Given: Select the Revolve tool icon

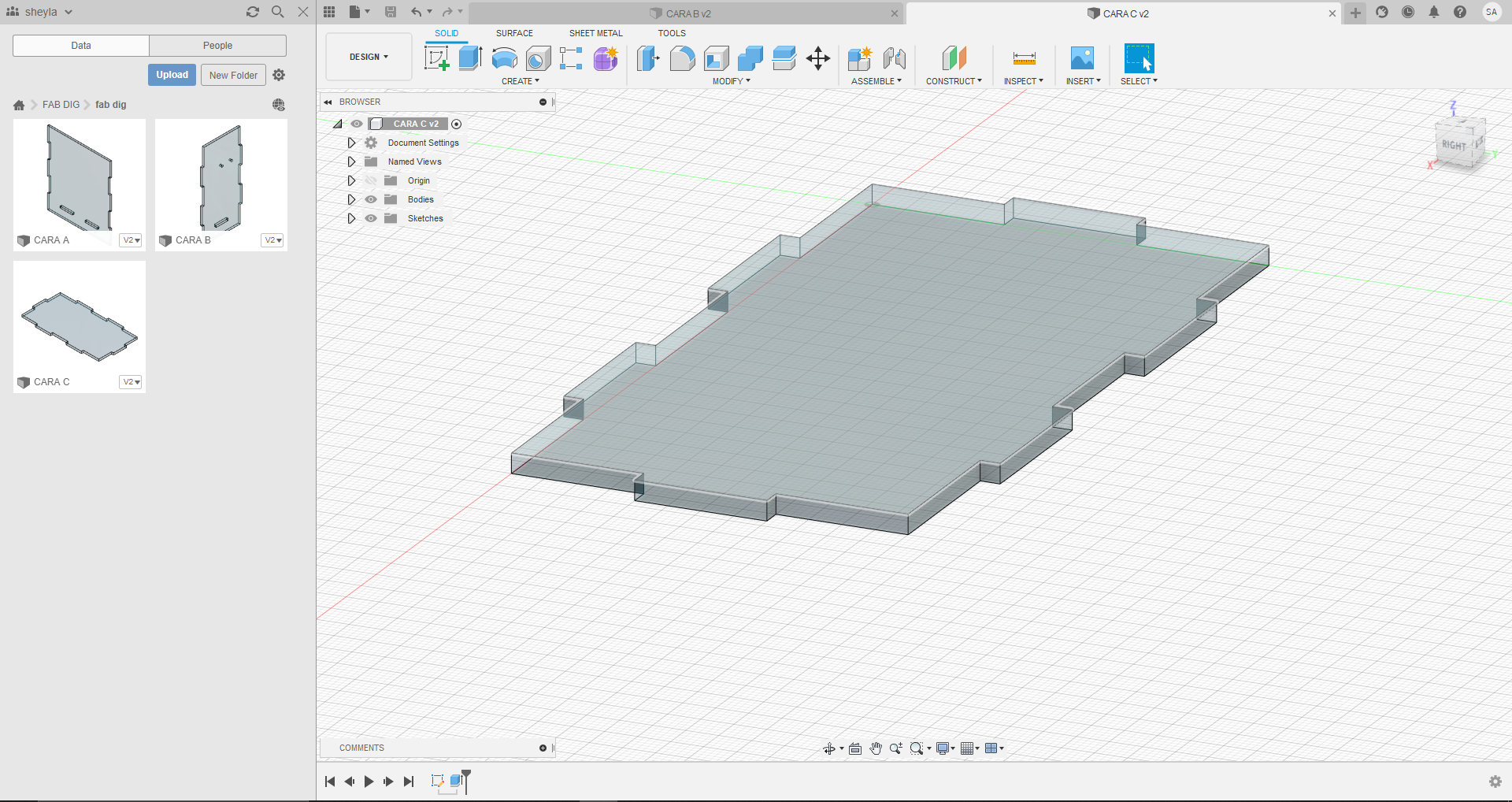Looking at the screenshot, I should click(x=504, y=58).
